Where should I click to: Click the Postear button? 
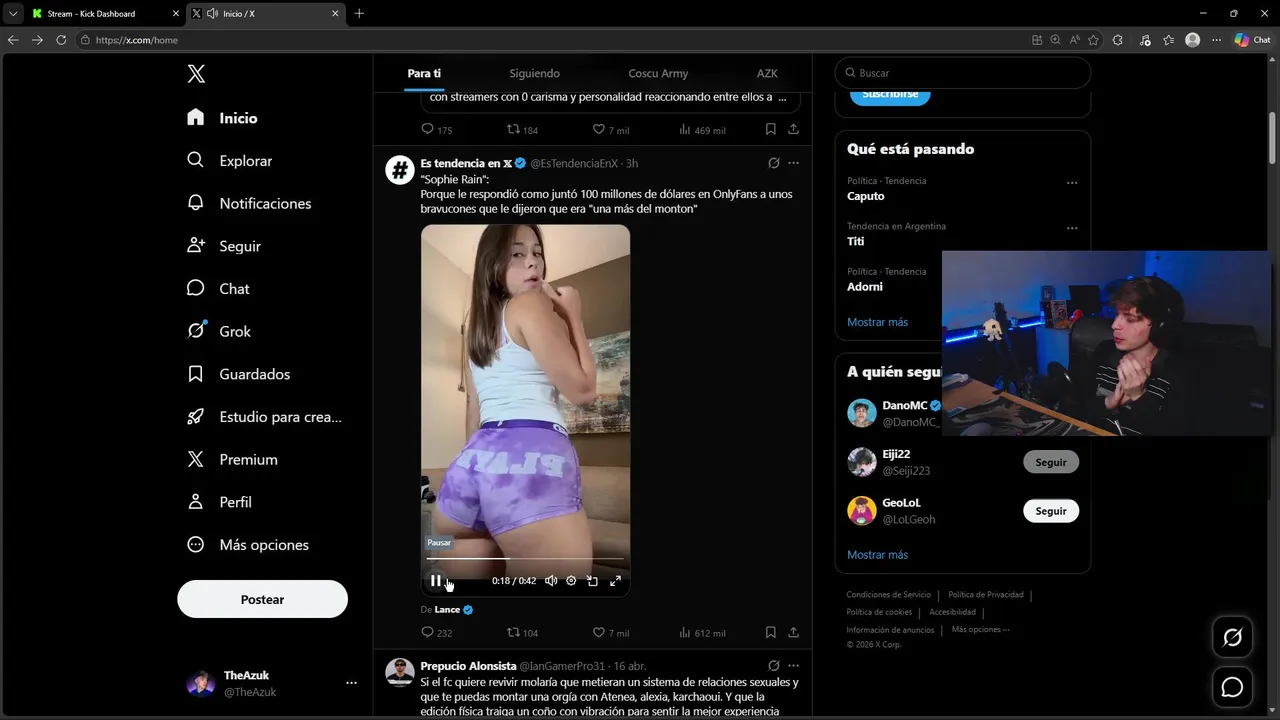tap(262, 599)
